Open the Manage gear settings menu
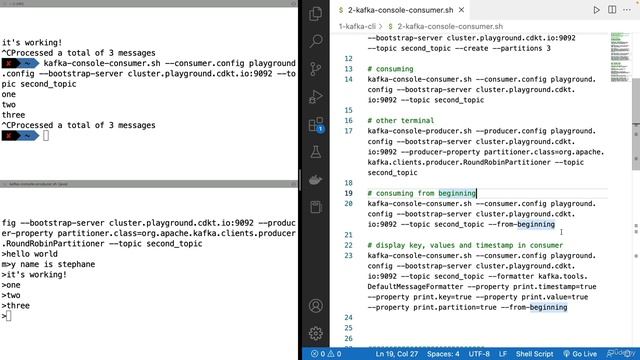This screenshot has height=360, width=640. [x=316, y=333]
